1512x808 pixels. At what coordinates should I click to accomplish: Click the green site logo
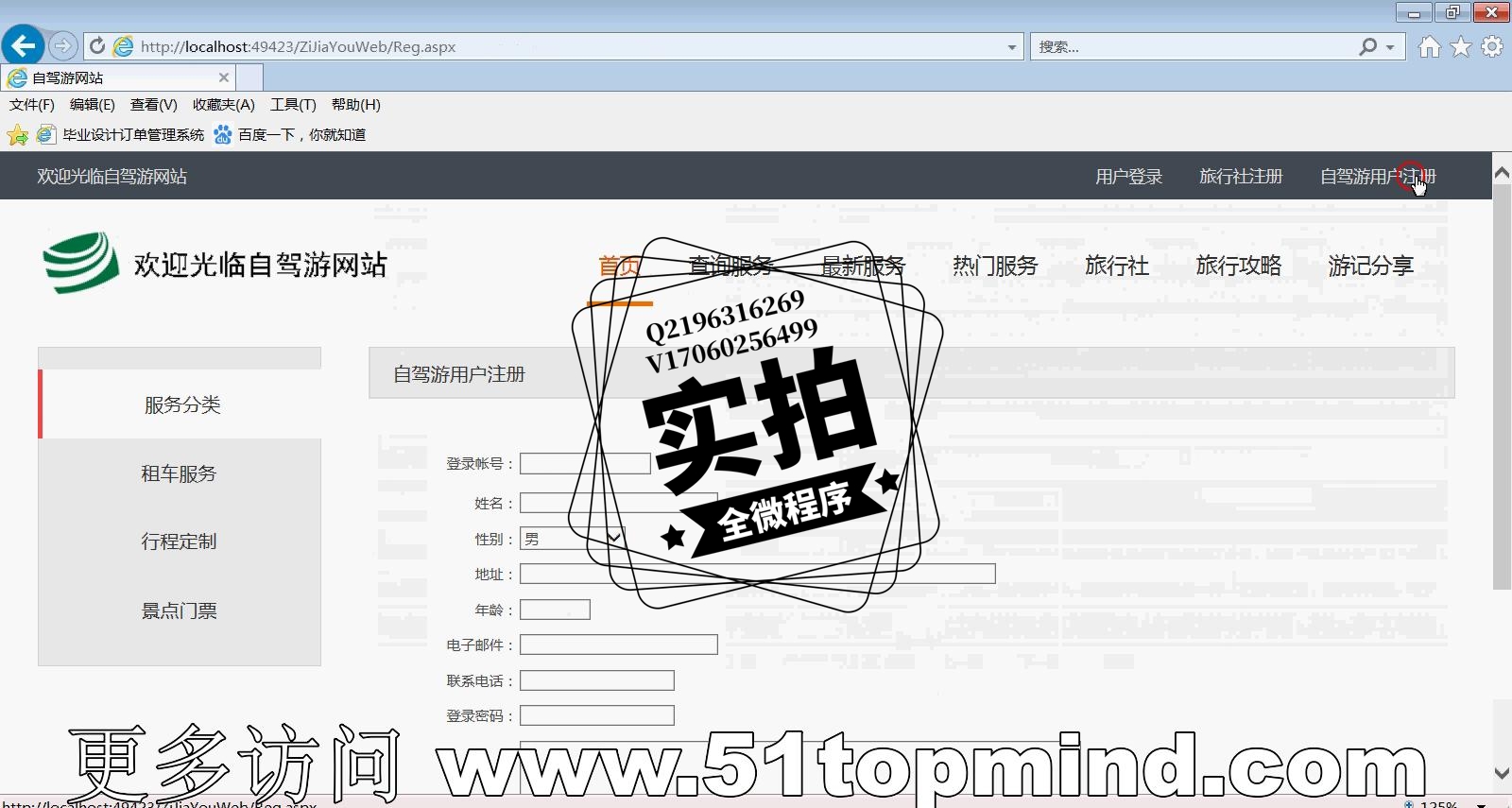click(80, 263)
